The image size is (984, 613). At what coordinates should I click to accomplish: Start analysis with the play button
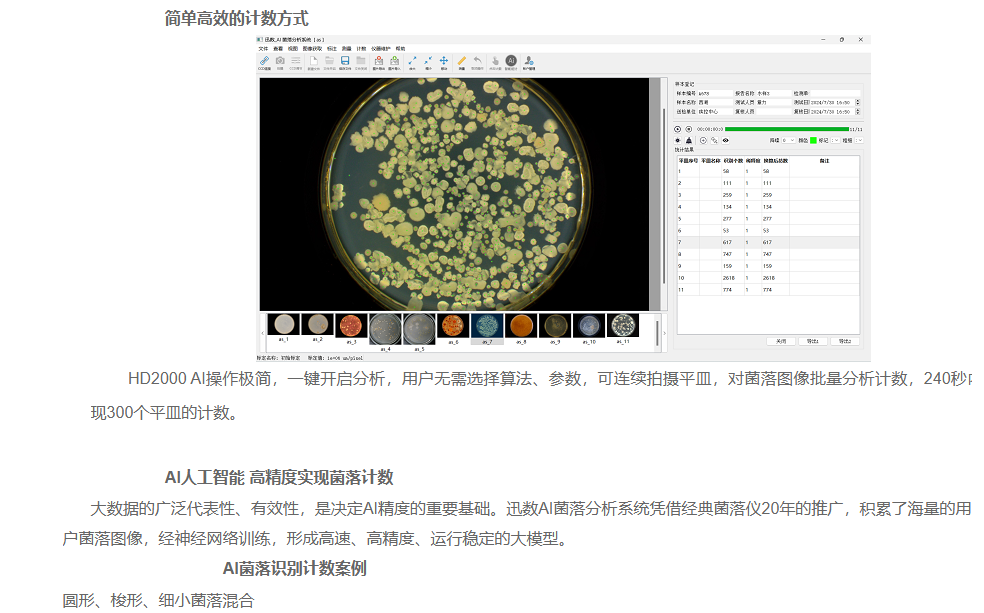[x=678, y=129]
